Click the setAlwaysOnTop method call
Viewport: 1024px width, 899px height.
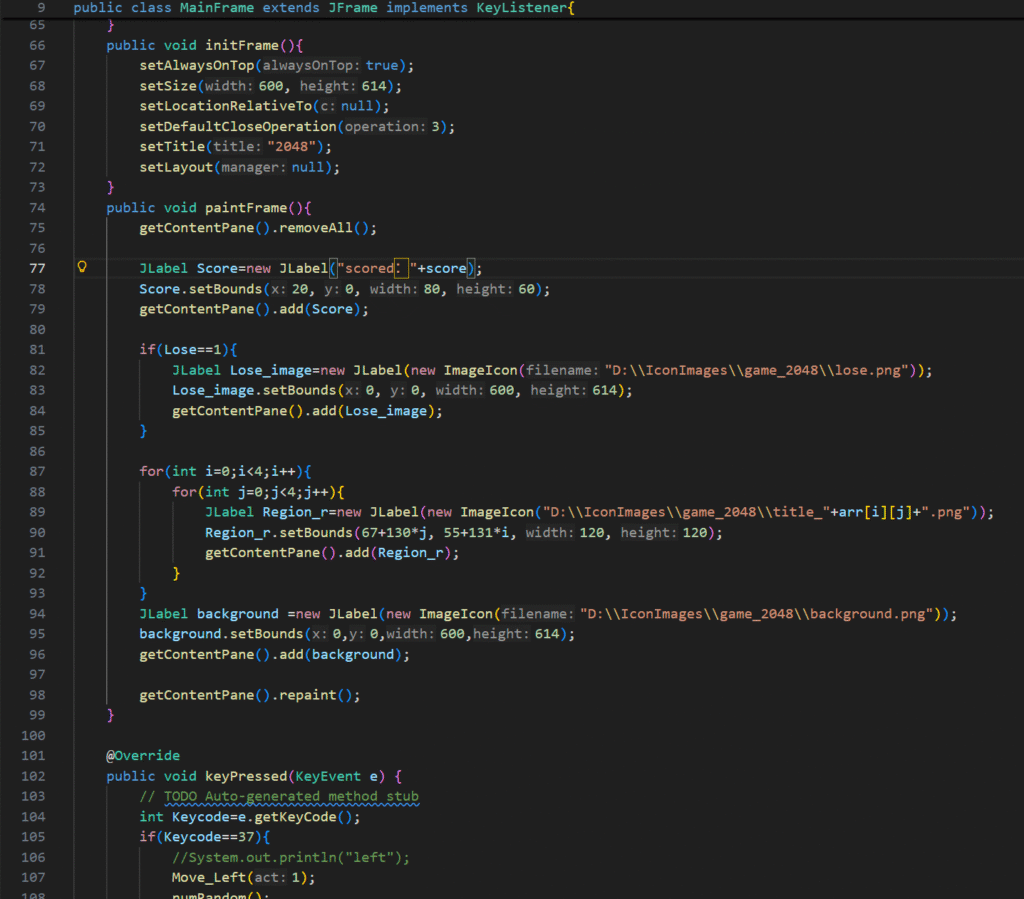coord(197,65)
